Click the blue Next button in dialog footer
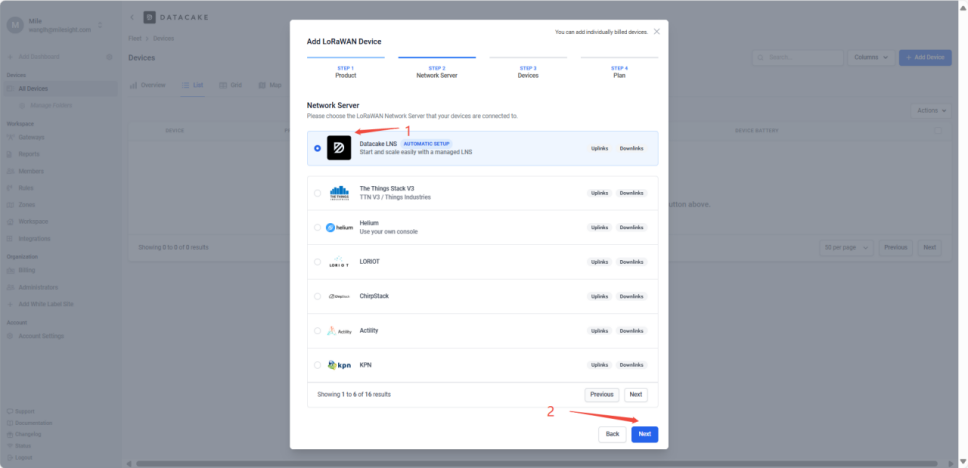Viewport: 968px width, 468px height. pyautogui.click(x=645, y=434)
